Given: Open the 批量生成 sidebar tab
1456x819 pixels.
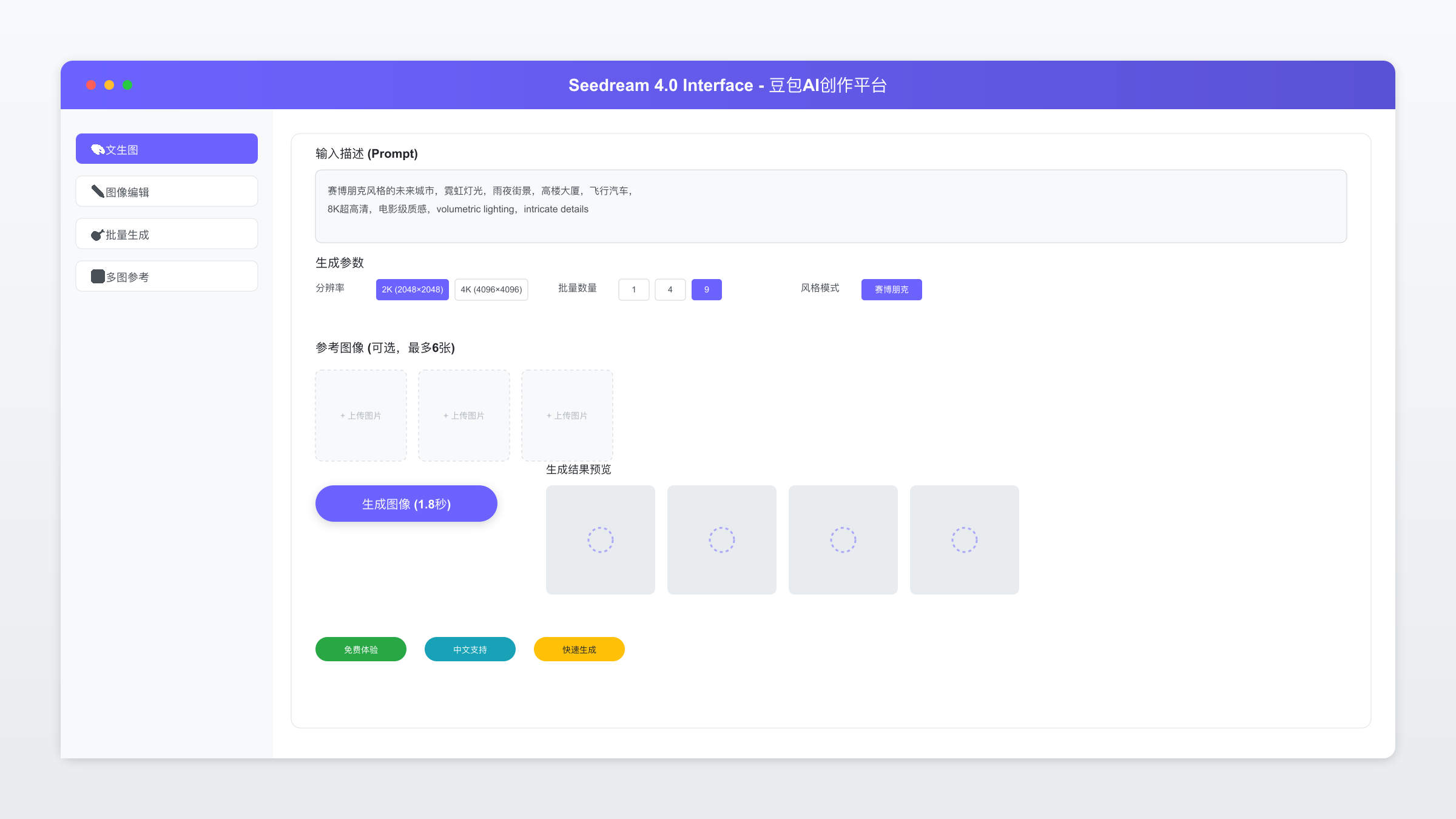Looking at the screenshot, I should (167, 234).
